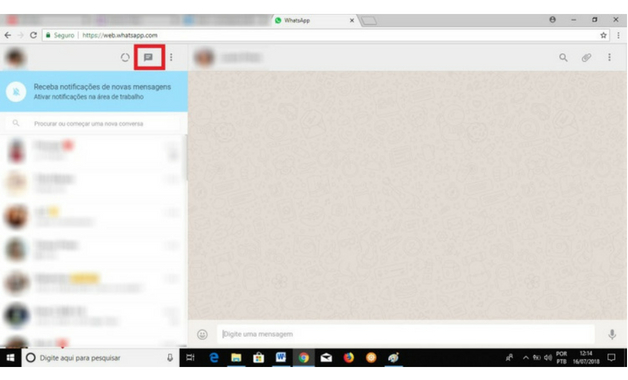Open the attach paperclip icon

pos(586,58)
